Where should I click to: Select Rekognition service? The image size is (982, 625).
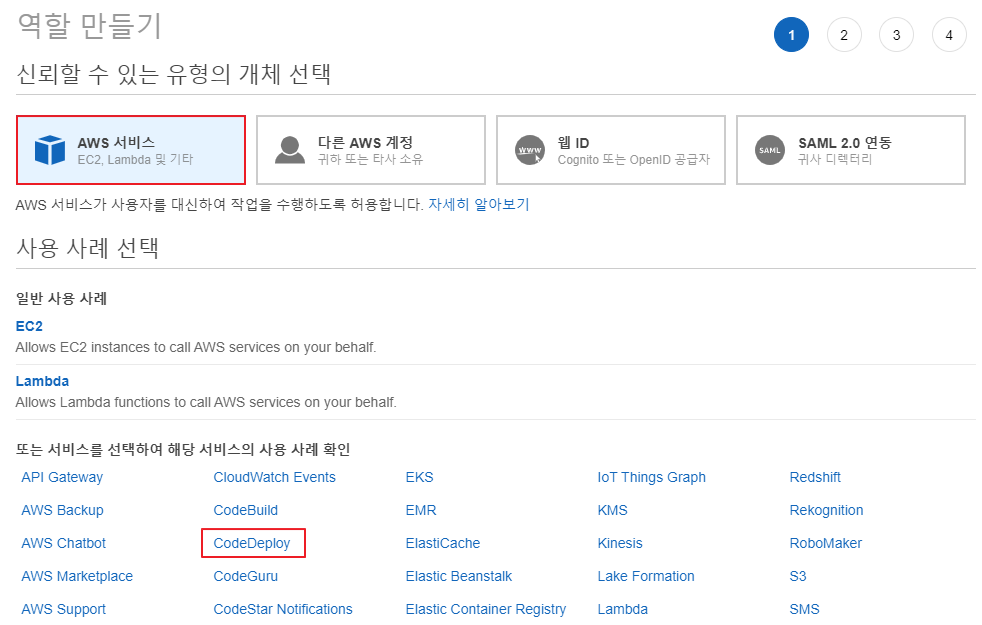[x=826, y=510]
